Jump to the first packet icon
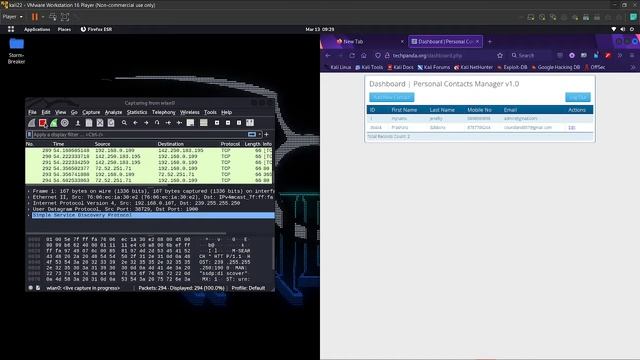 168,123
